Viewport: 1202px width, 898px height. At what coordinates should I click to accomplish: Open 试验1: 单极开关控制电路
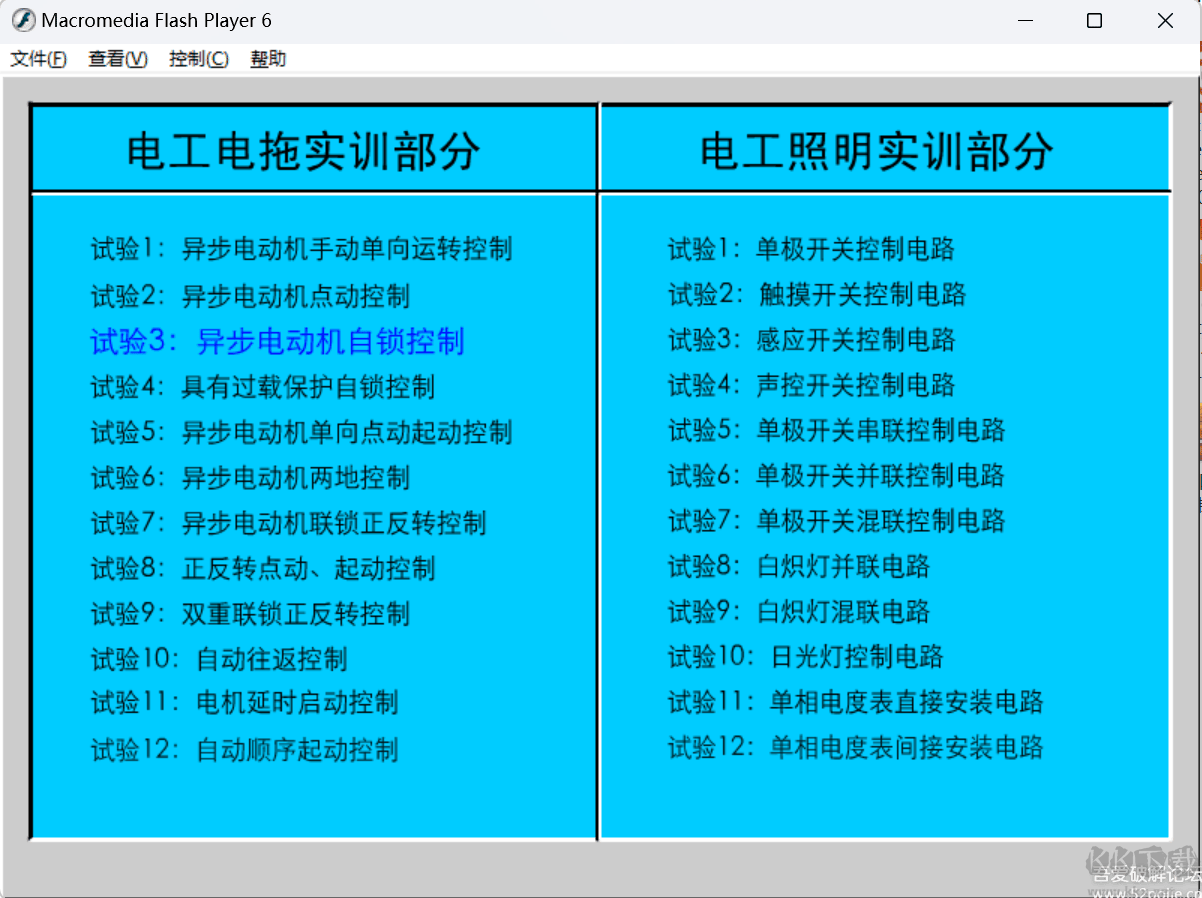(811, 250)
